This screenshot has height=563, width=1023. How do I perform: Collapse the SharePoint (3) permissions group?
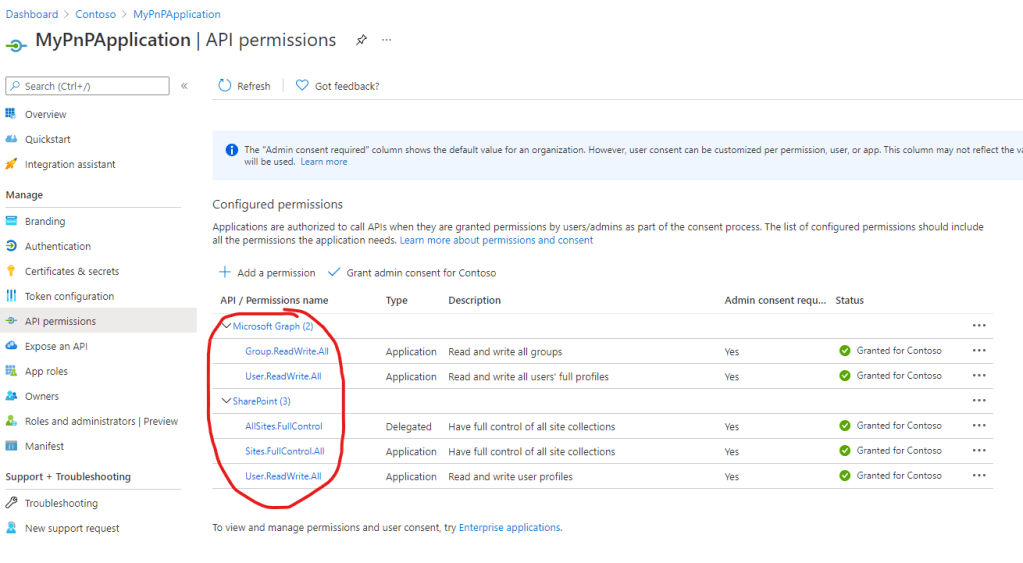[x=227, y=401]
